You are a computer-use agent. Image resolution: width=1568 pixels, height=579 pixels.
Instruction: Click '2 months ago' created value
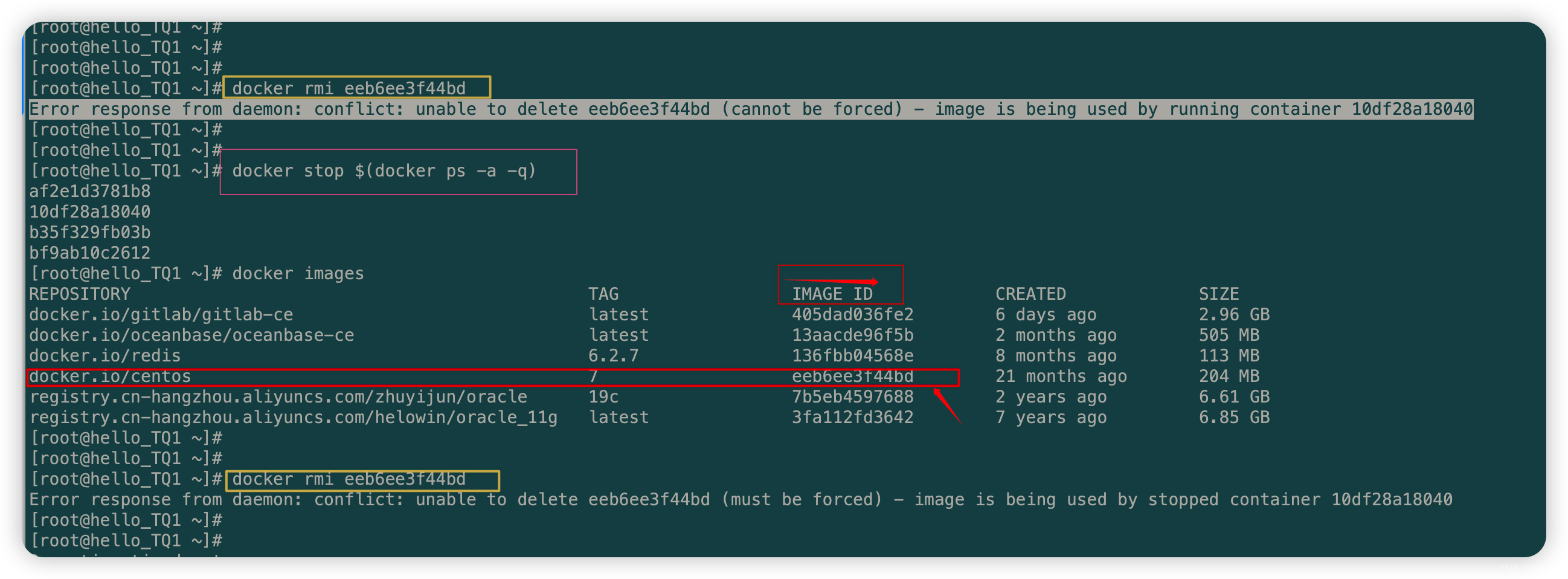1056,336
